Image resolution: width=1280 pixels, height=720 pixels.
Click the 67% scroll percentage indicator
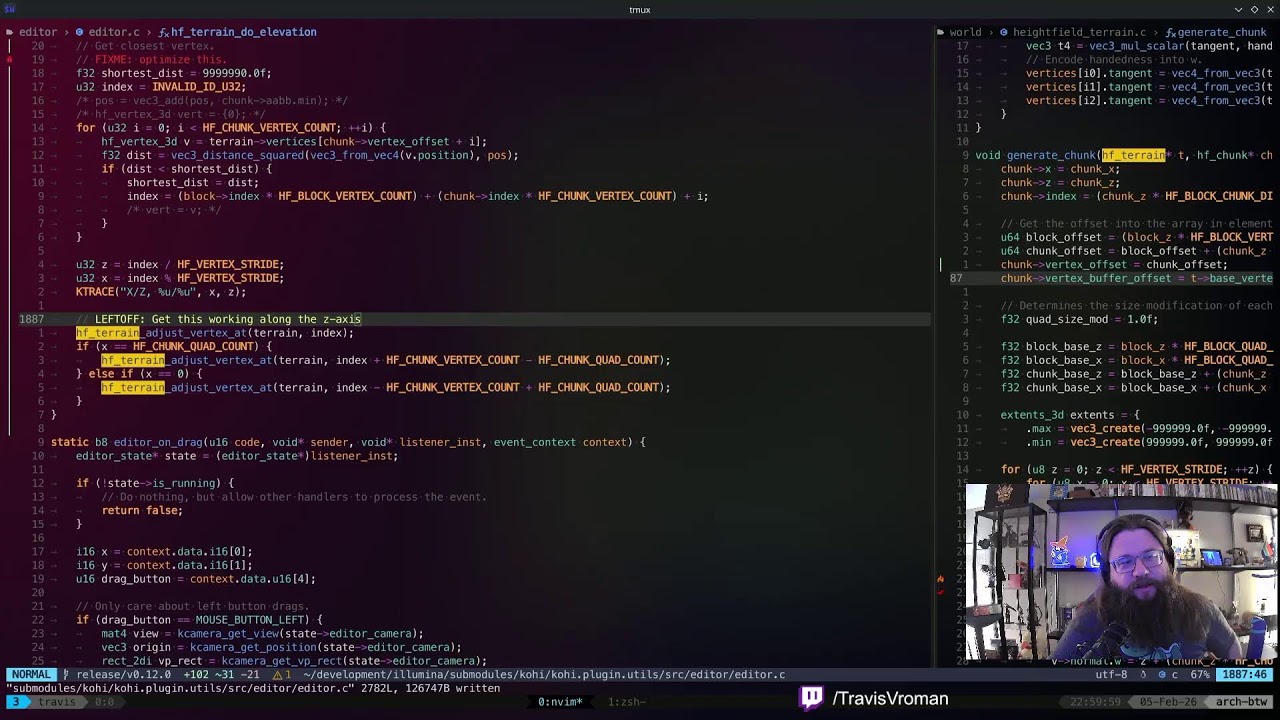point(1201,675)
